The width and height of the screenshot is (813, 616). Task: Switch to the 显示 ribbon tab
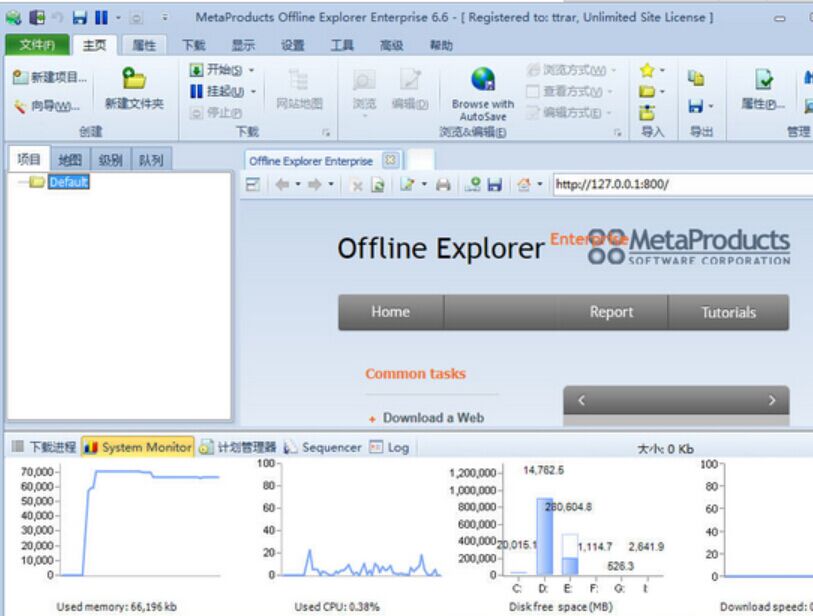coord(243,46)
